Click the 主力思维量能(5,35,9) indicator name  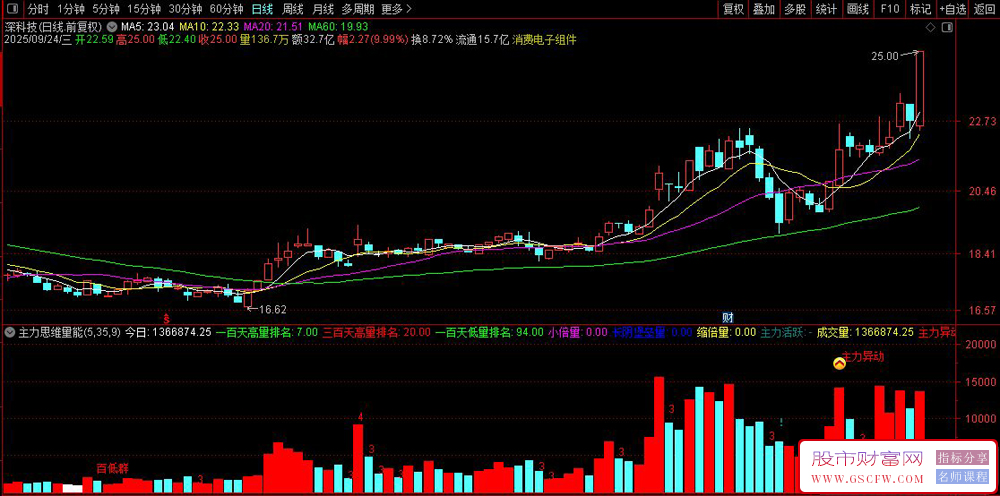point(69,332)
